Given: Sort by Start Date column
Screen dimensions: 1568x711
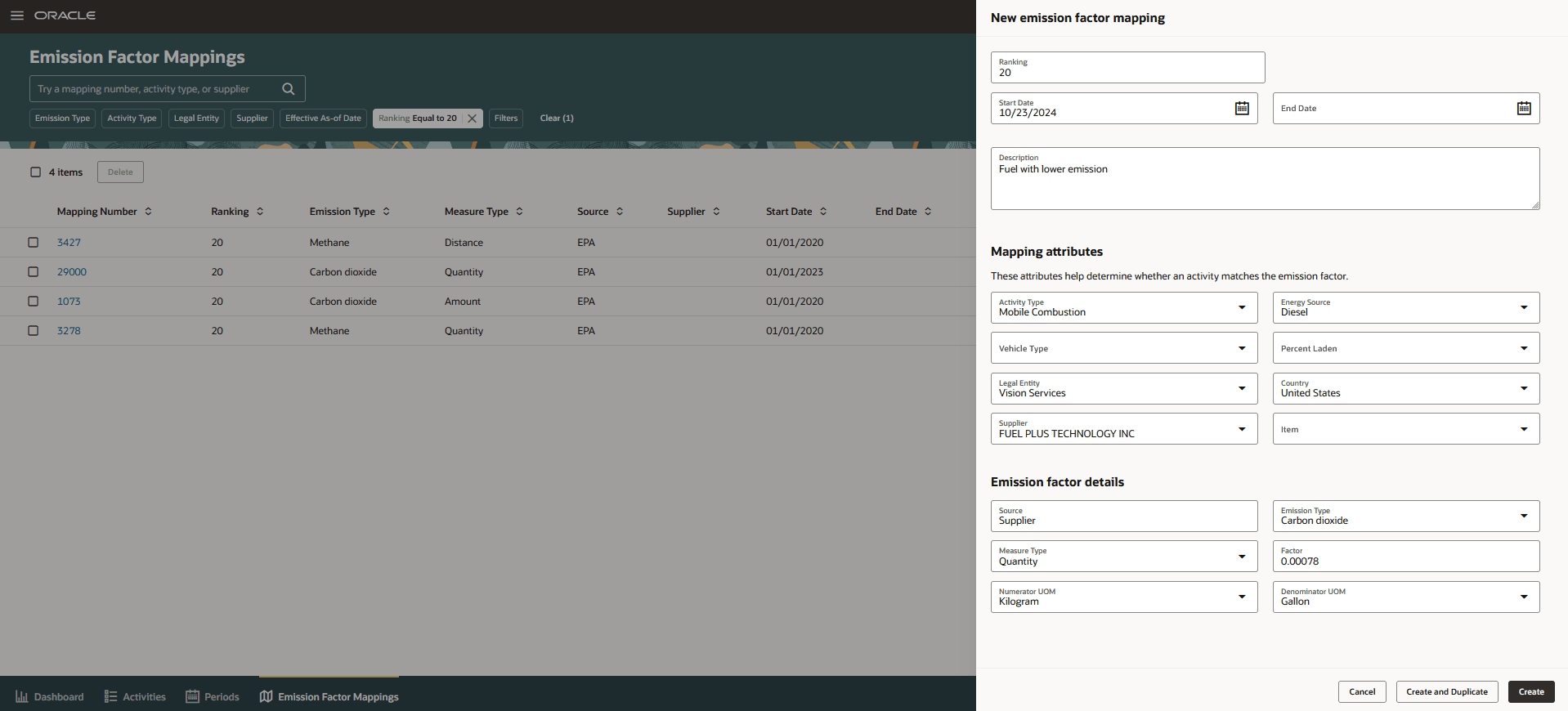Looking at the screenshot, I should (x=823, y=212).
